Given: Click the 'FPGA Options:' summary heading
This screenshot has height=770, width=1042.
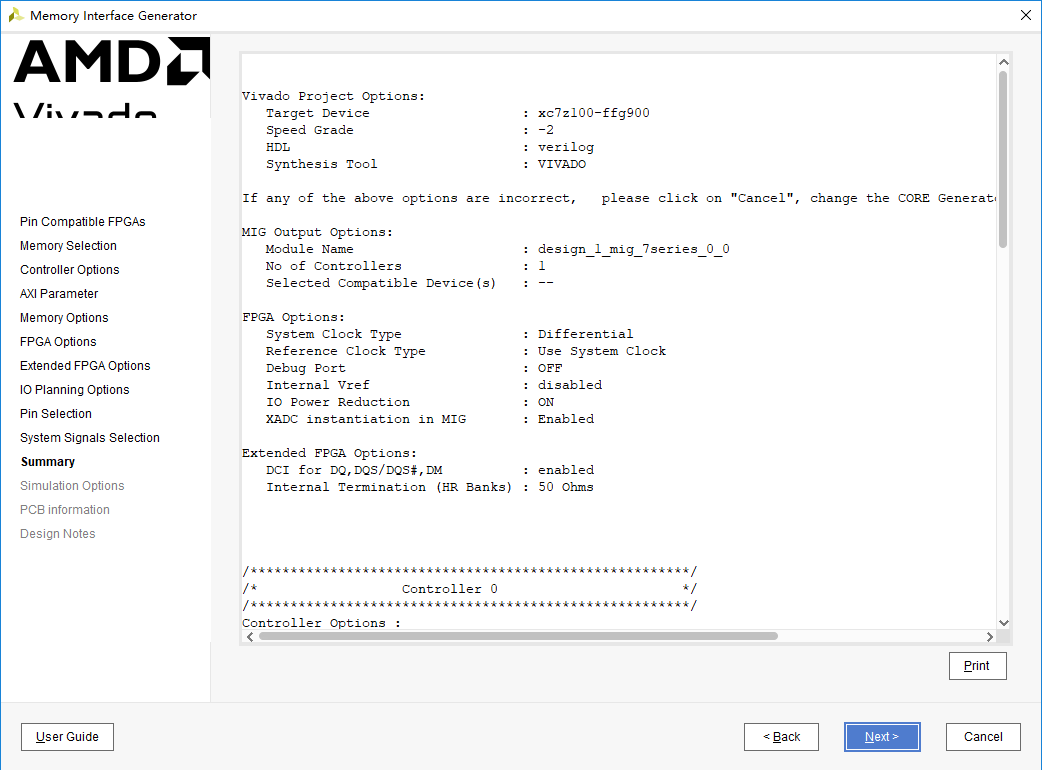Looking at the screenshot, I should point(293,317).
